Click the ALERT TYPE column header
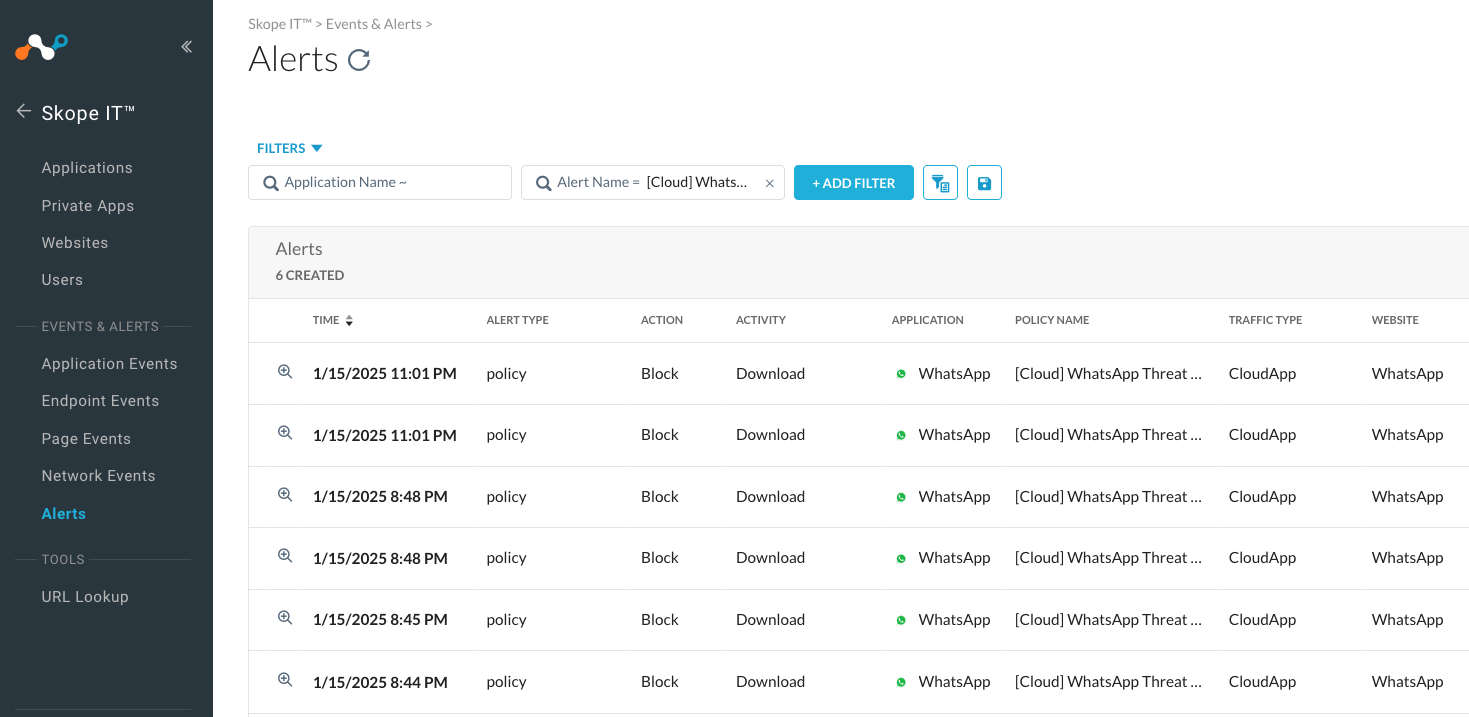This screenshot has height=717, width=1469. tap(517, 321)
